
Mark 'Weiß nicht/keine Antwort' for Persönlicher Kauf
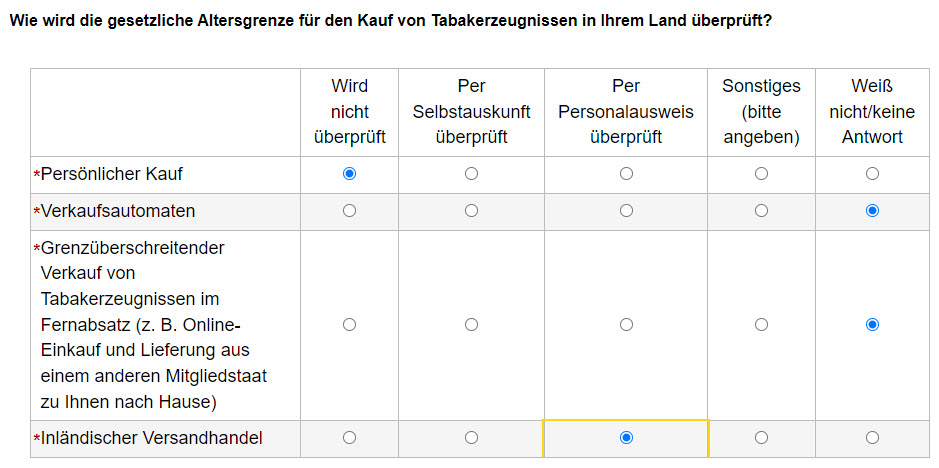873,174
